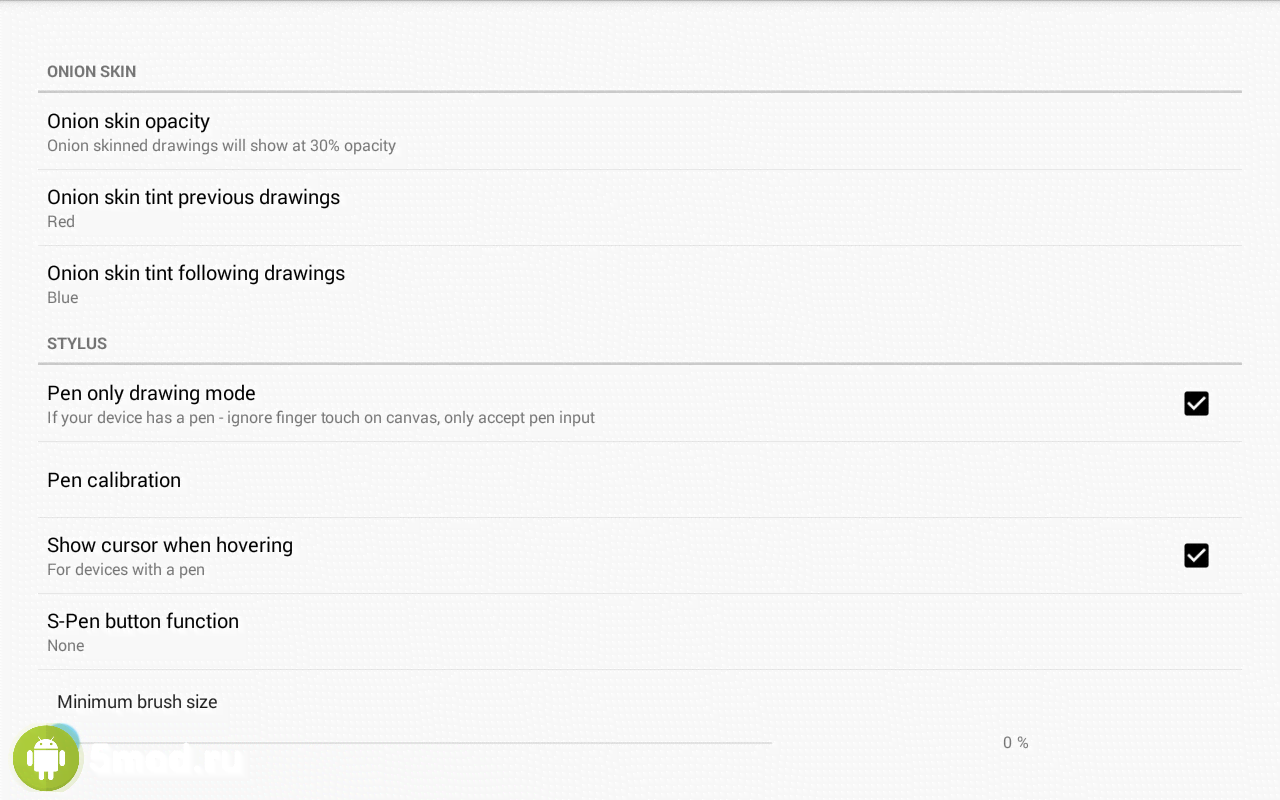
Task: Click the 5mod.ru watermark text
Action: 168,762
